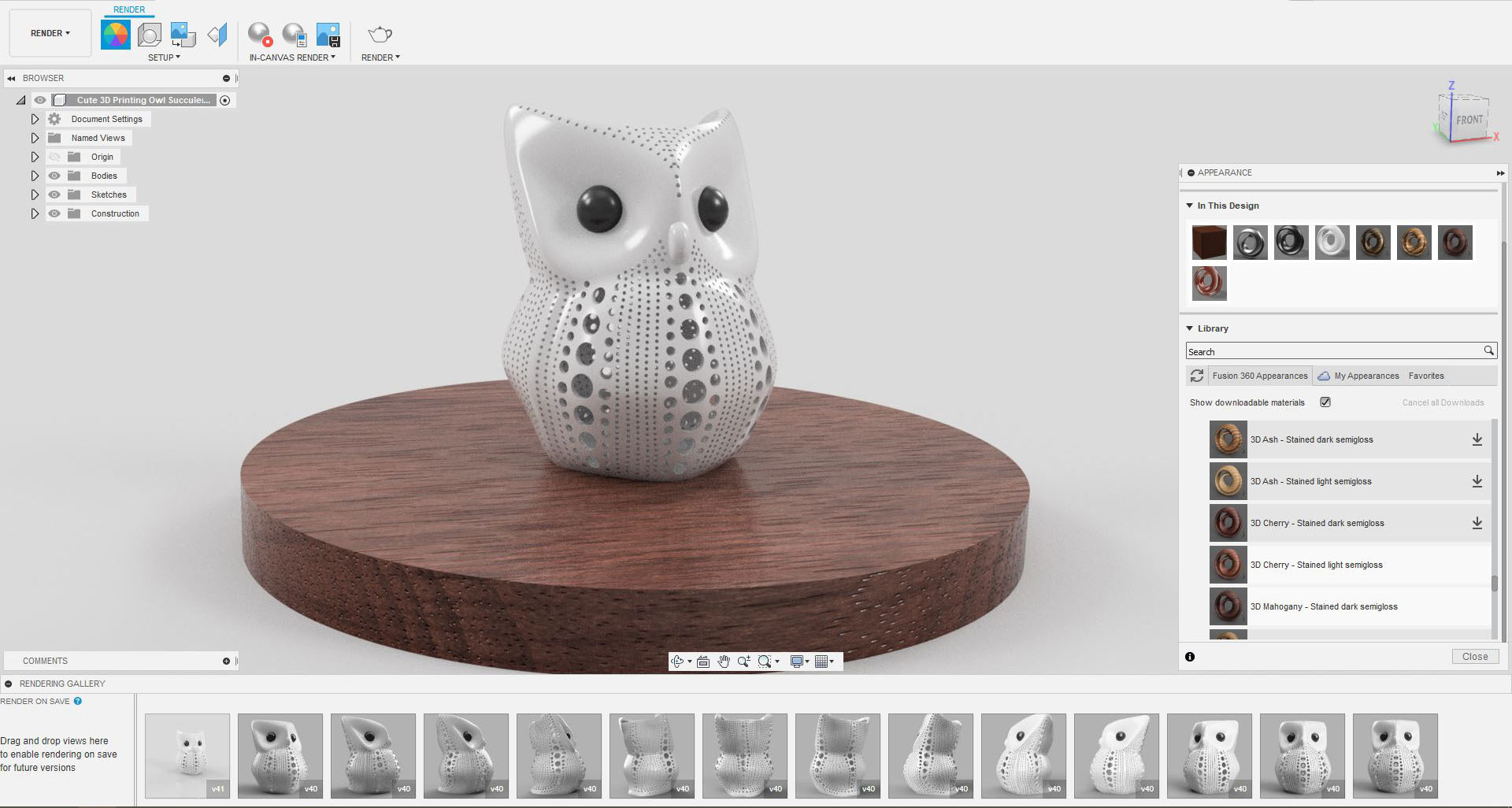Select the Cute 3D Printing Owl component
This screenshot has width=1512, height=808.
click(x=143, y=100)
